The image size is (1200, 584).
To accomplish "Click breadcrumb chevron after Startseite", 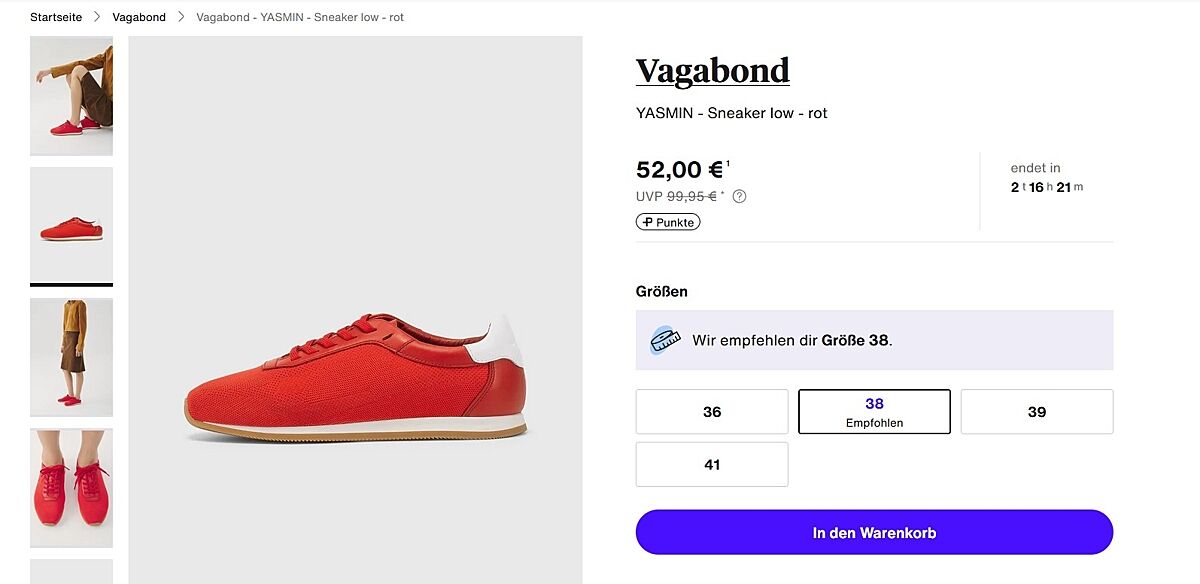I will 97,17.
